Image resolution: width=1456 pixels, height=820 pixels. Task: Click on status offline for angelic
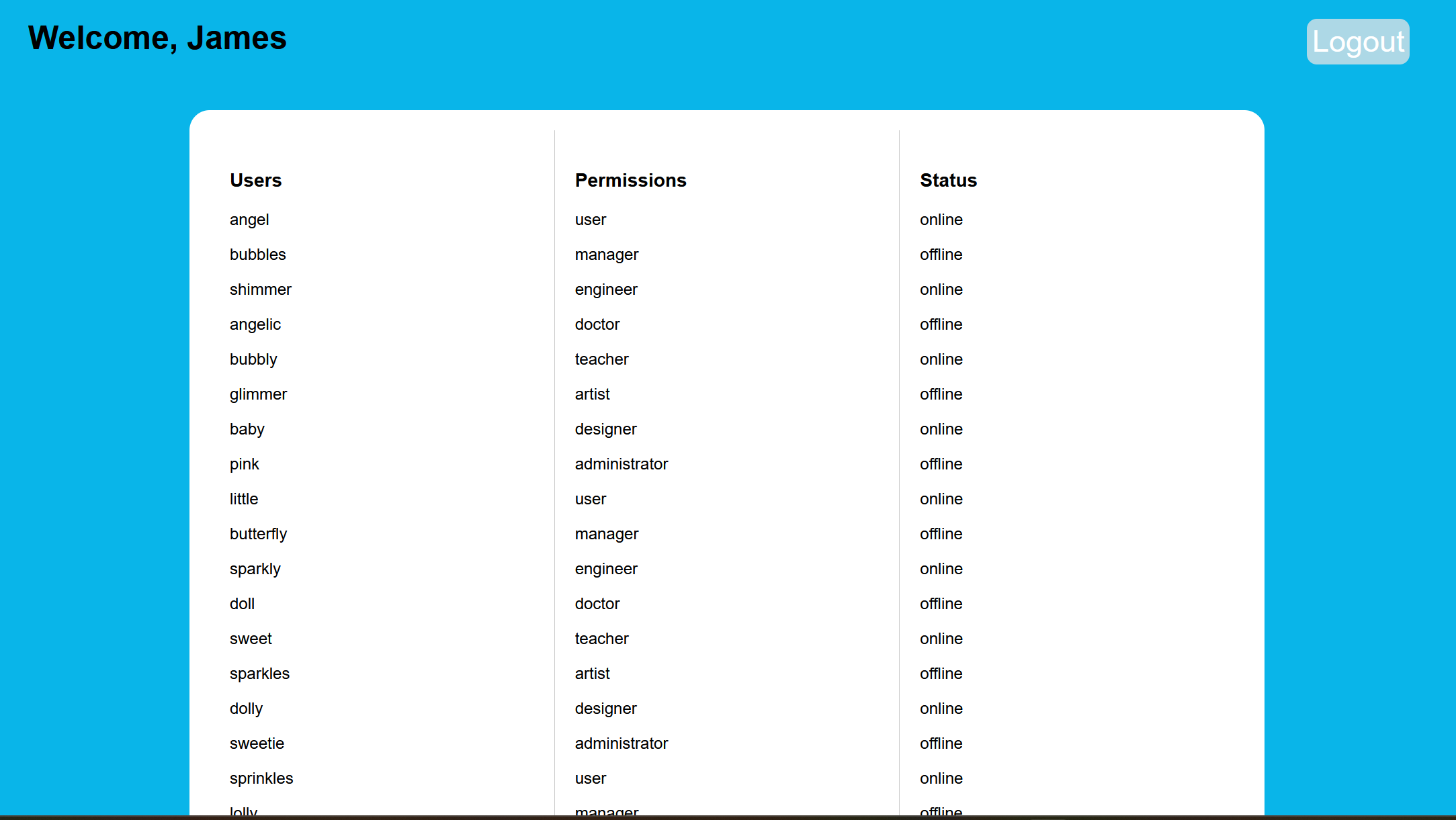tap(940, 324)
